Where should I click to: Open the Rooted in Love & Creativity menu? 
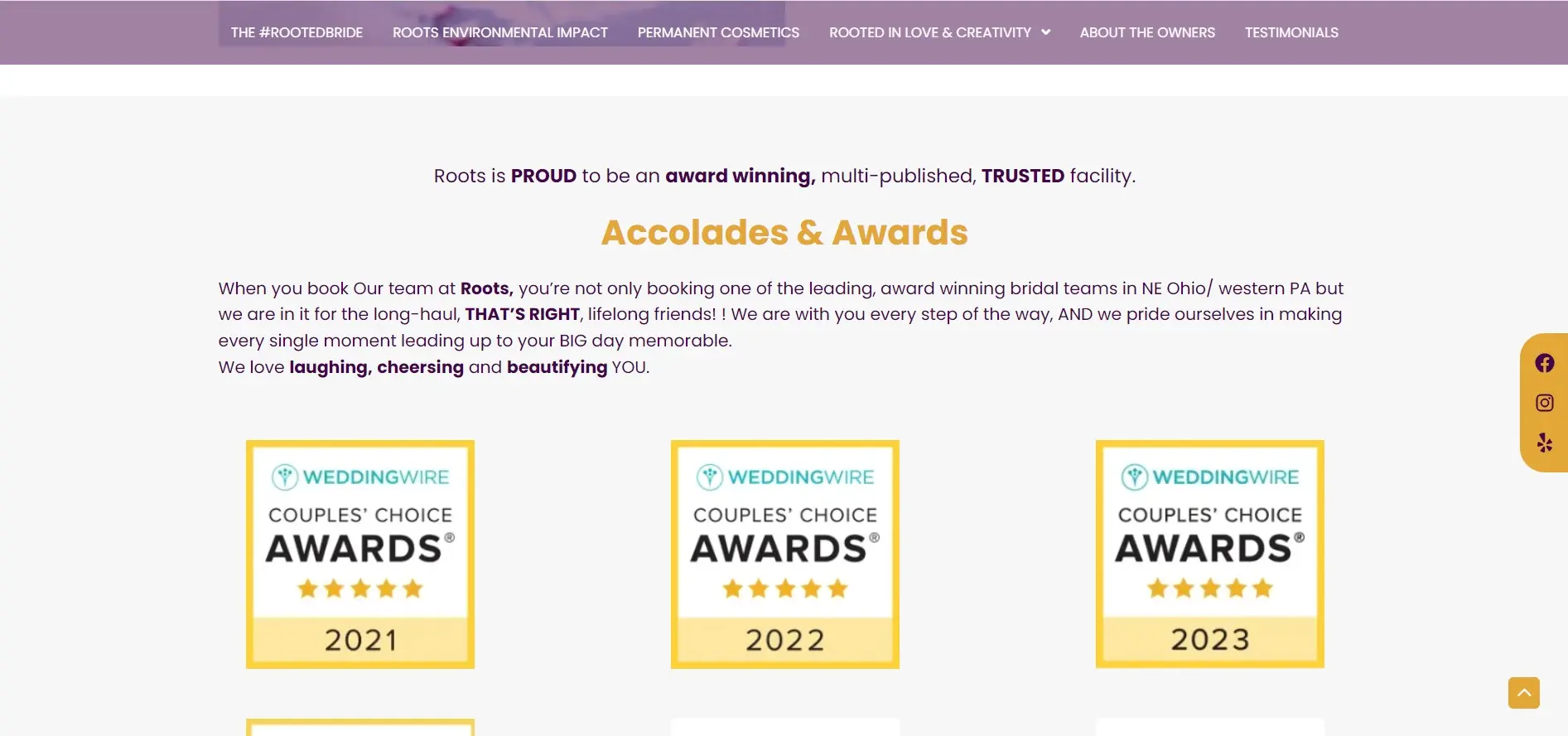point(929,32)
